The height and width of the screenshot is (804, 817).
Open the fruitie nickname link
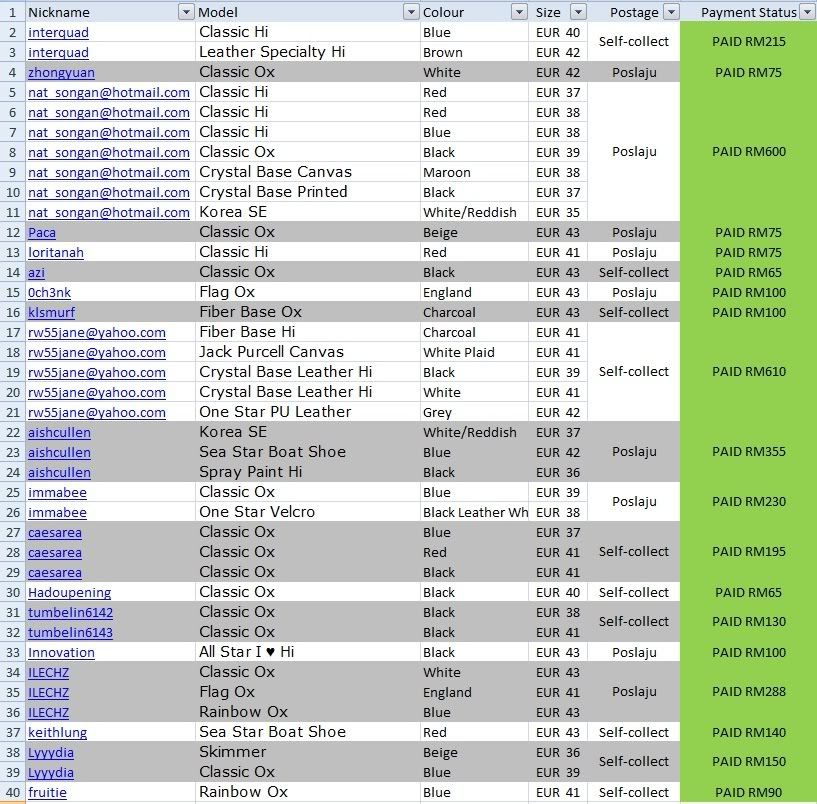click(47, 792)
